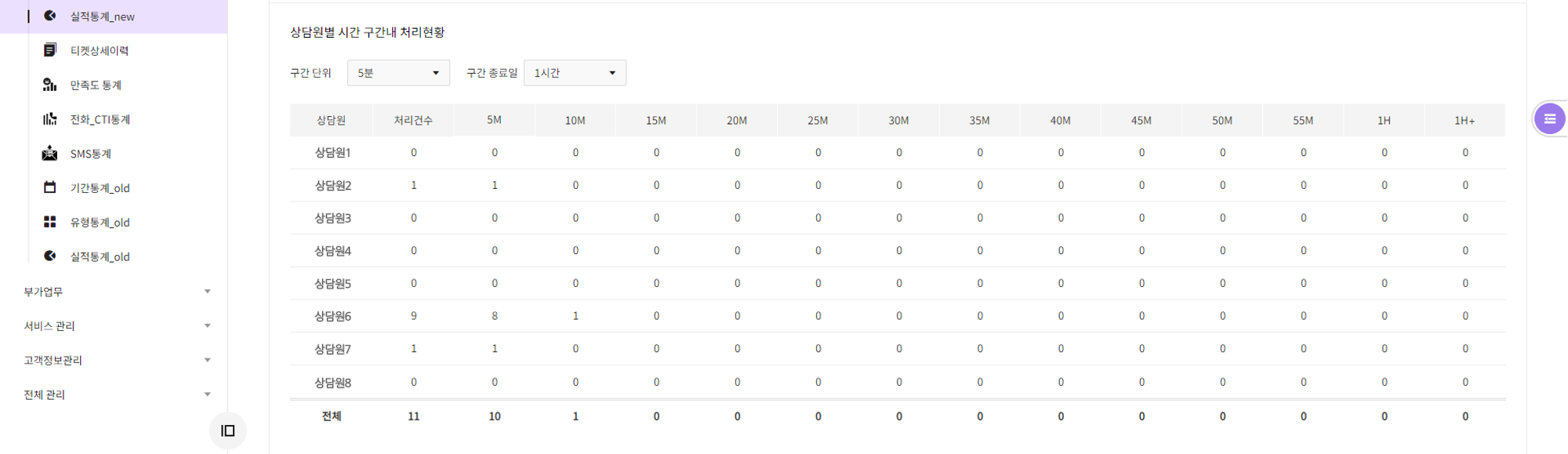Select the 상담원6 row label
Screen dimensions: 1568x454
pos(332,316)
